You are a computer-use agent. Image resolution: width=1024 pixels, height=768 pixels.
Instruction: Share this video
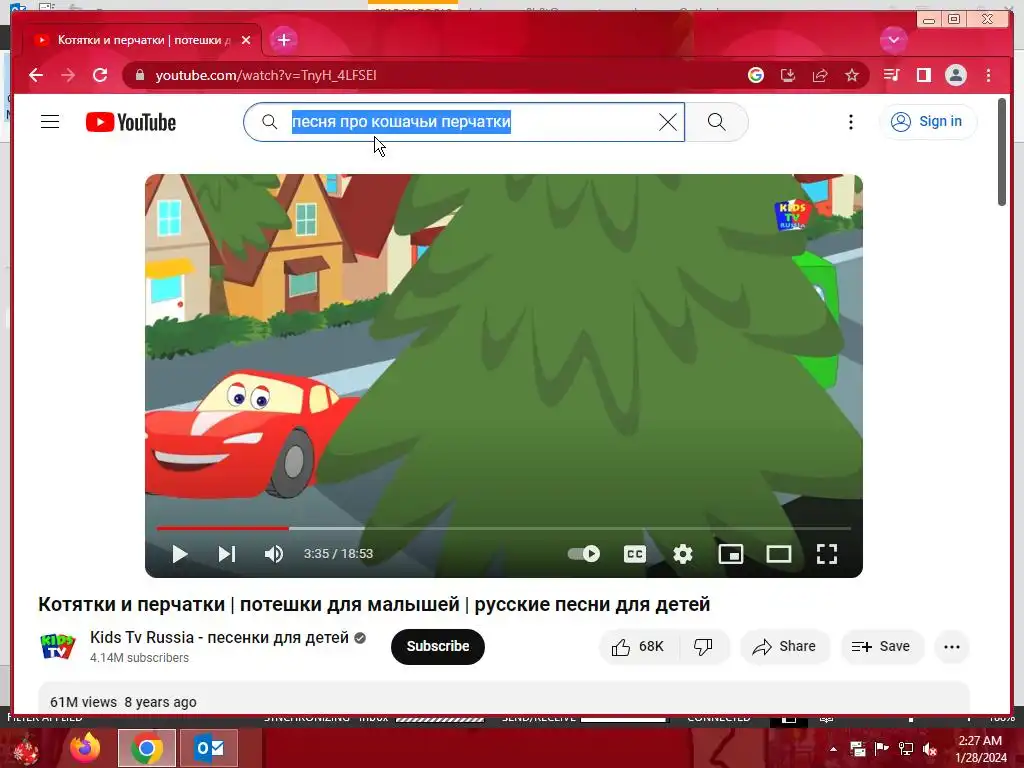pos(784,647)
